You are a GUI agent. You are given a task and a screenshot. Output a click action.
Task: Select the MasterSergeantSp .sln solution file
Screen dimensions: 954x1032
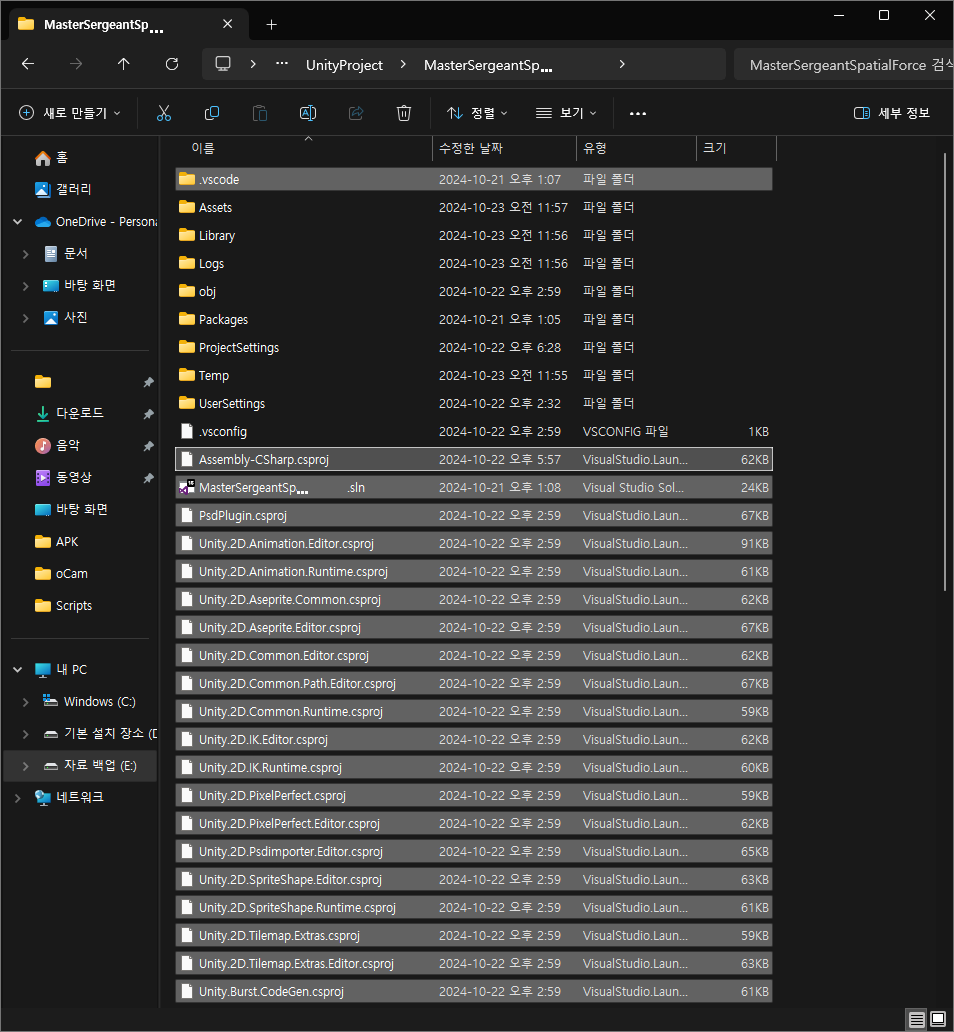(x=473, y=488)
